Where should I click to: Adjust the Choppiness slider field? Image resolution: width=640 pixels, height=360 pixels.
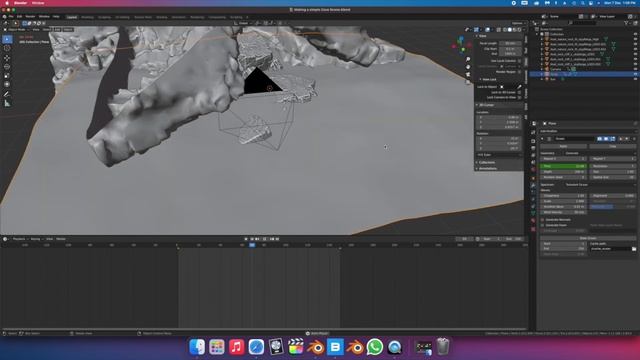pos(563,196)
